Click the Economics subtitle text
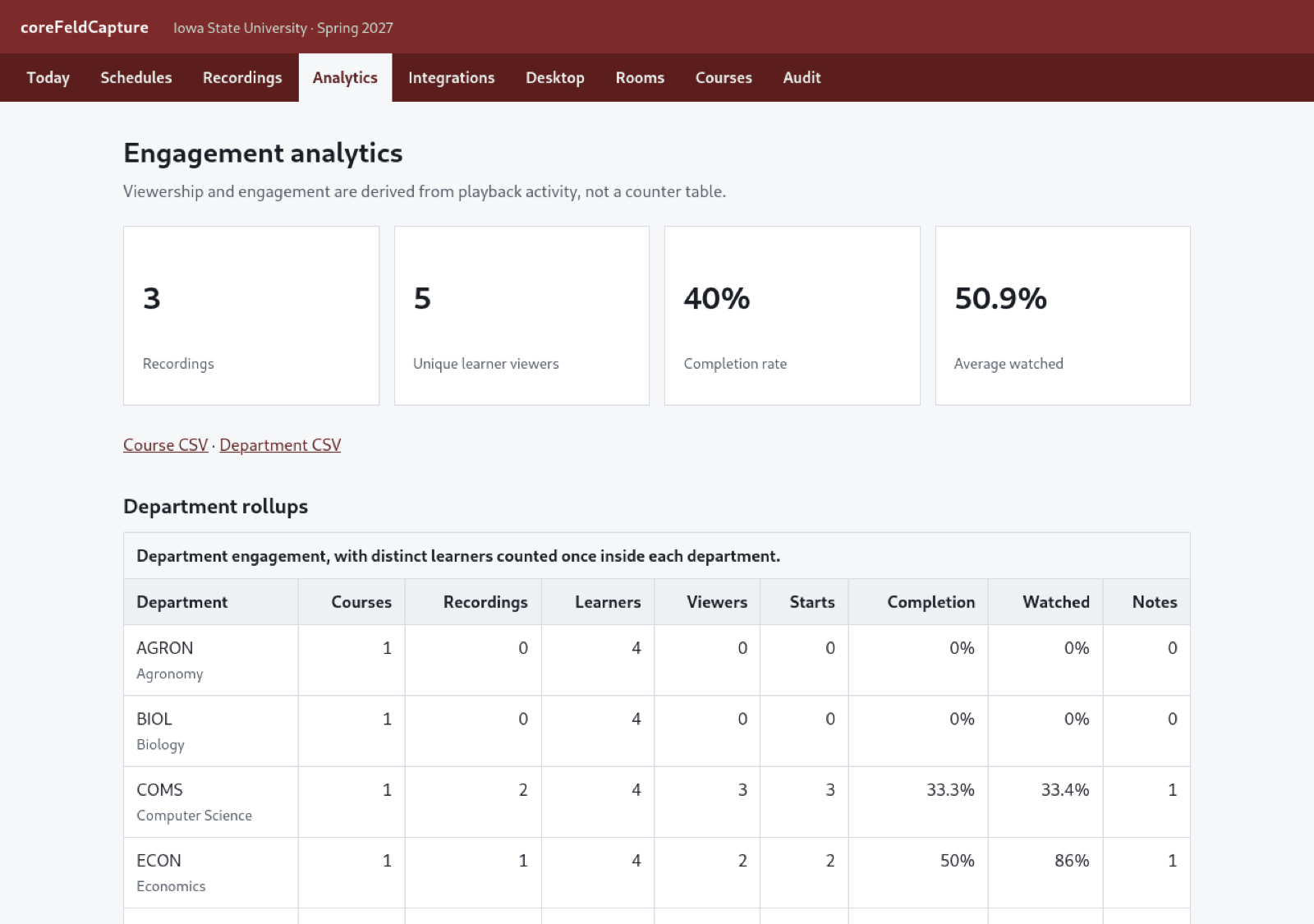The height and width of the screenshot is (924, 1314). click(x=171, y=886)
